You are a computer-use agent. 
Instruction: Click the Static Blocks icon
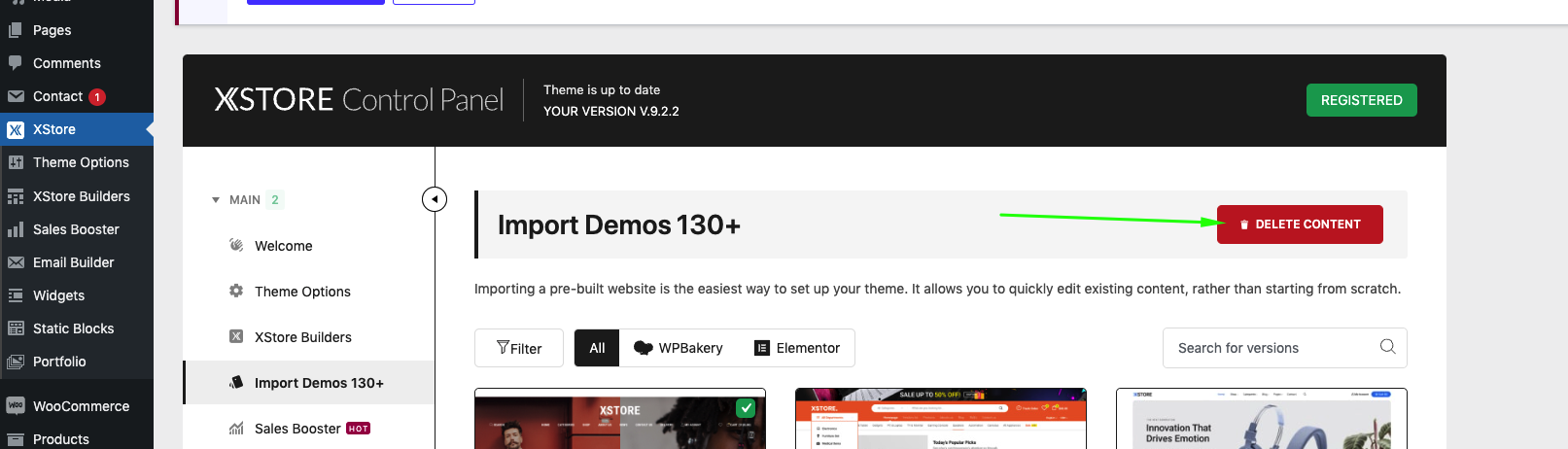[x=16, y=328]
